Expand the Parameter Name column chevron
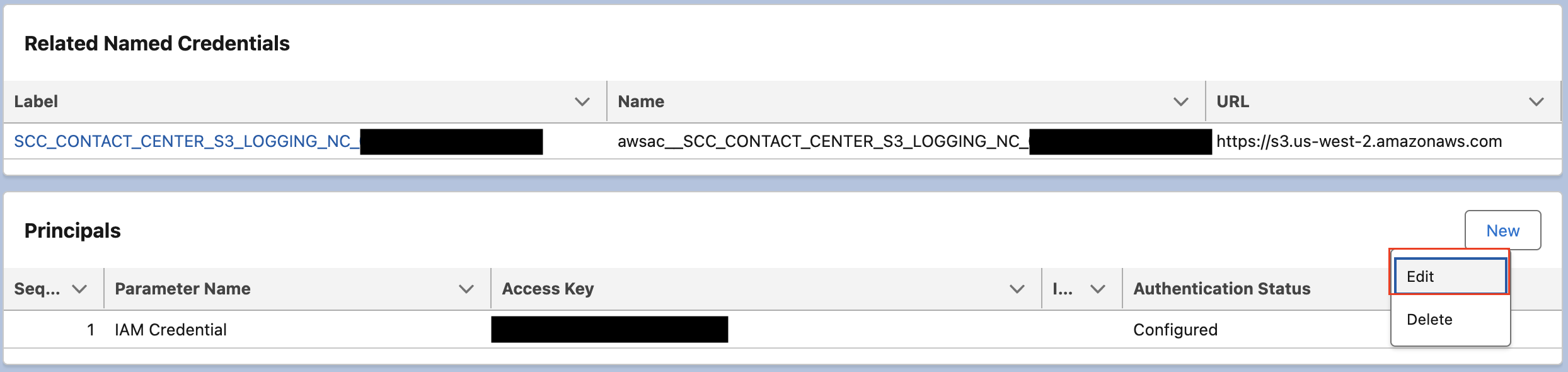The width and height of the screenshot is (1568, 372). click(466, 289)
